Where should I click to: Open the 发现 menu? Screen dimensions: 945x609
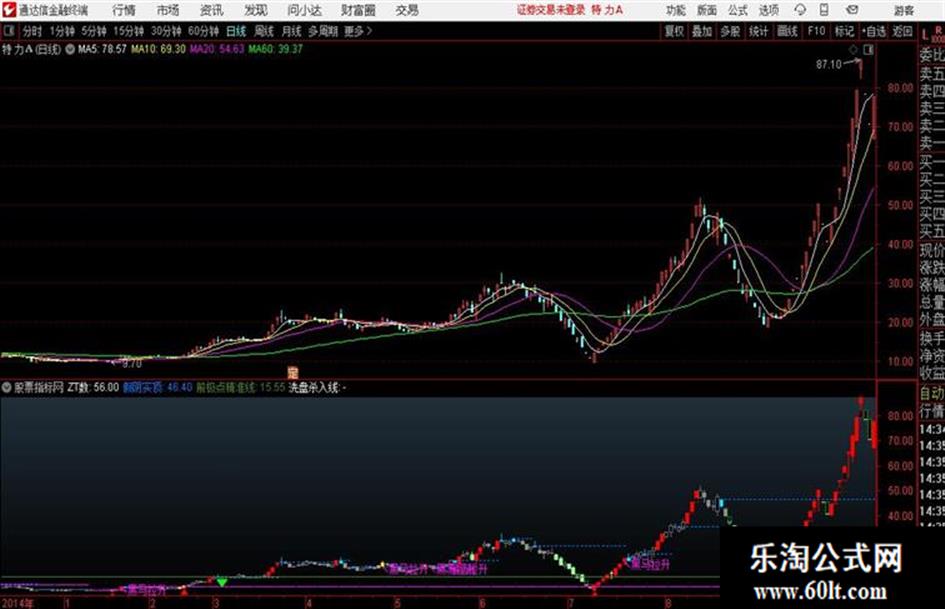(x=256, y=10)
